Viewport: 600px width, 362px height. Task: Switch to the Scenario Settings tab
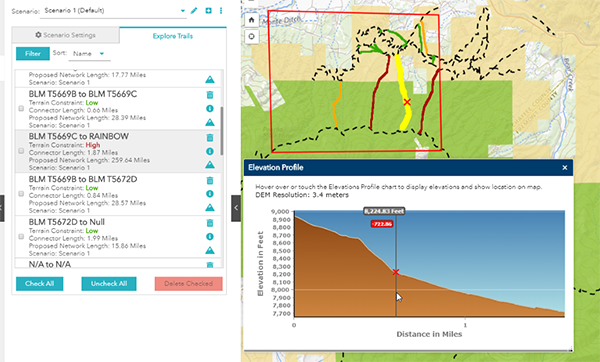[x=65, y=35]
